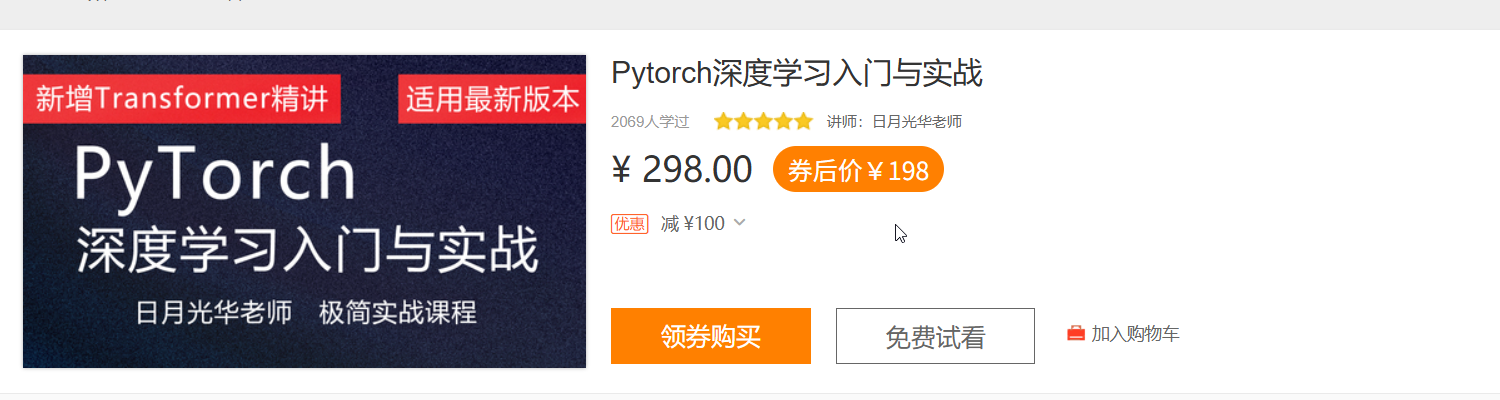The image size is (1500, 400).
Task: Open the Pytorch深度学习入门与实战 course title
Action: pyautogui.click(x=797, y=74)
